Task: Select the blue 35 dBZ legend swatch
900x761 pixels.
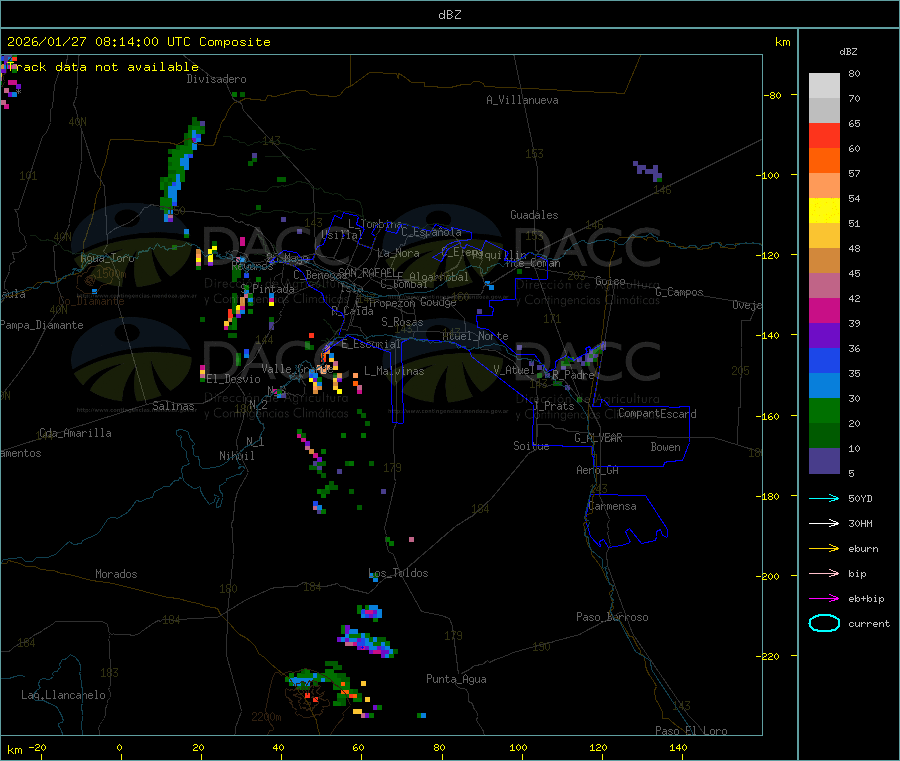Action: (824, 360)
